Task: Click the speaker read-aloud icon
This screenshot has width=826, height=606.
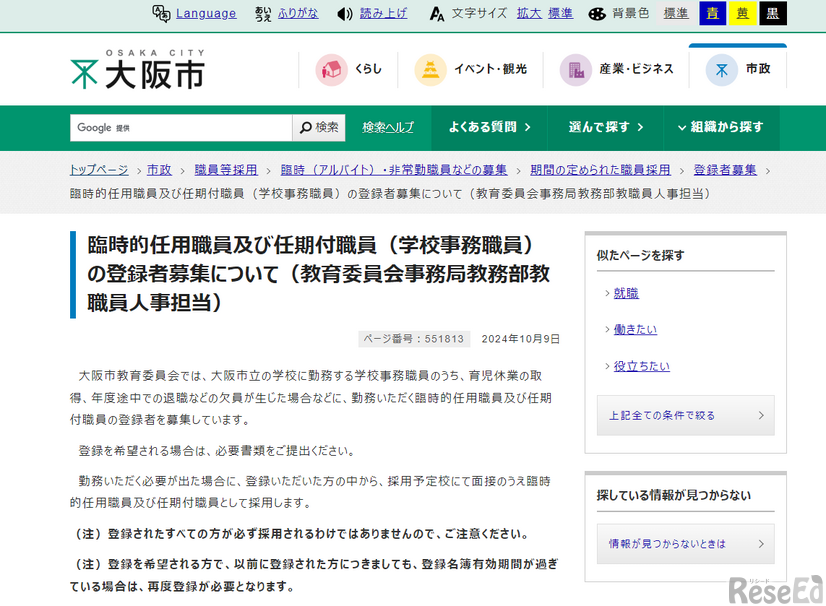Action: tap(345, 14)
